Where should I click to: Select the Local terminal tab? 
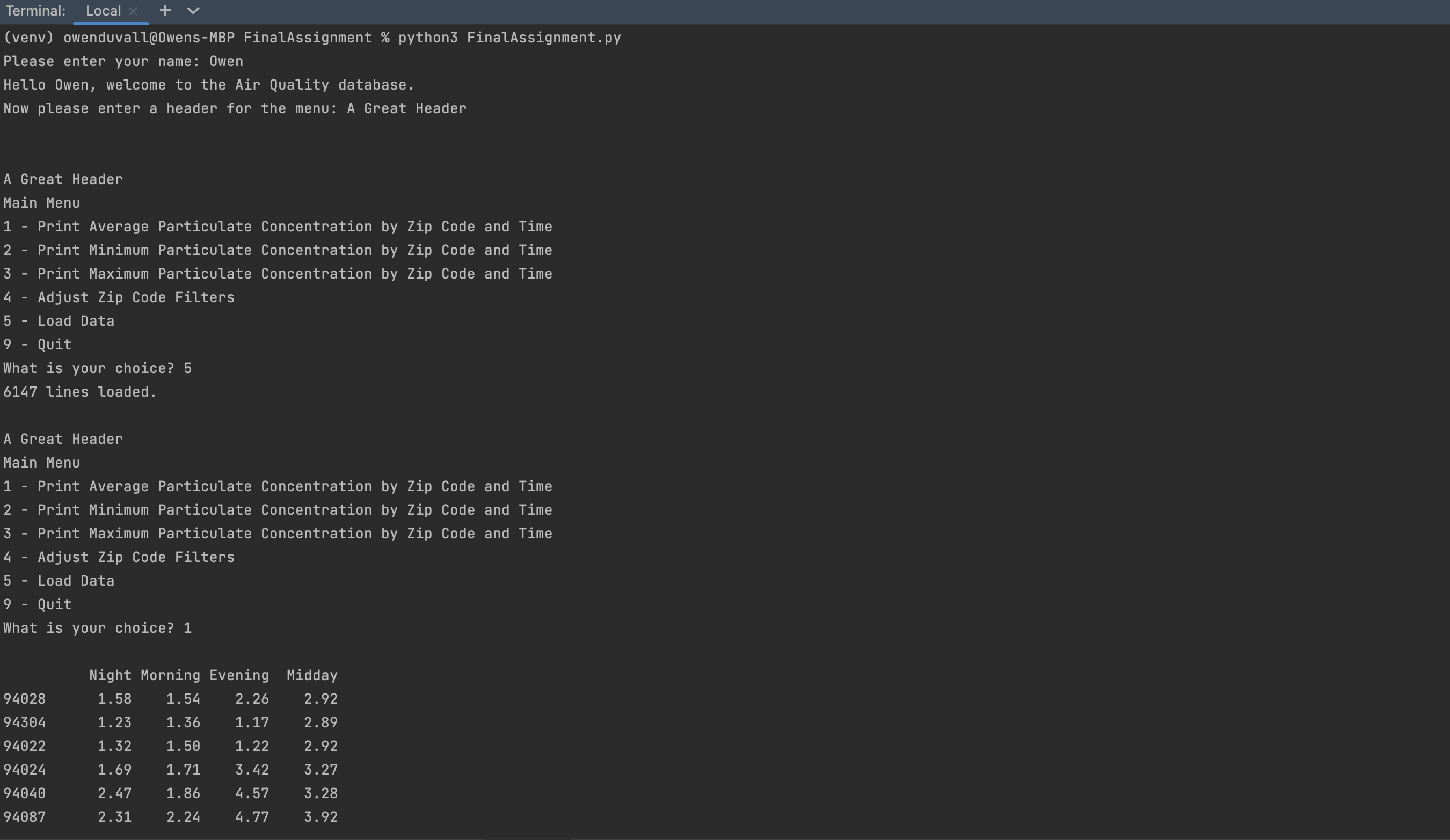click(x=104, y=10)
